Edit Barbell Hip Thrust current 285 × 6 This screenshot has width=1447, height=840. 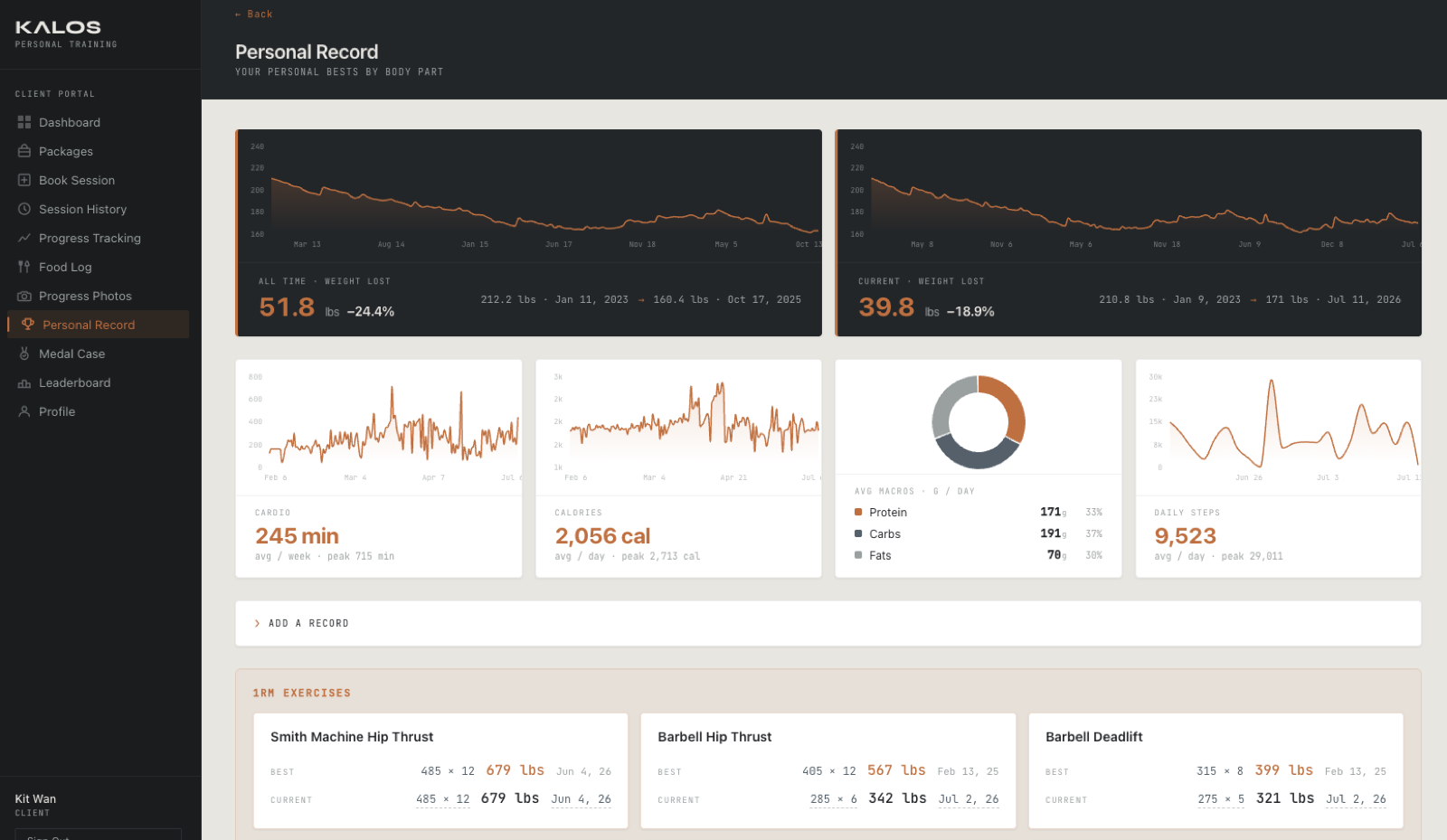pos(834,799)
